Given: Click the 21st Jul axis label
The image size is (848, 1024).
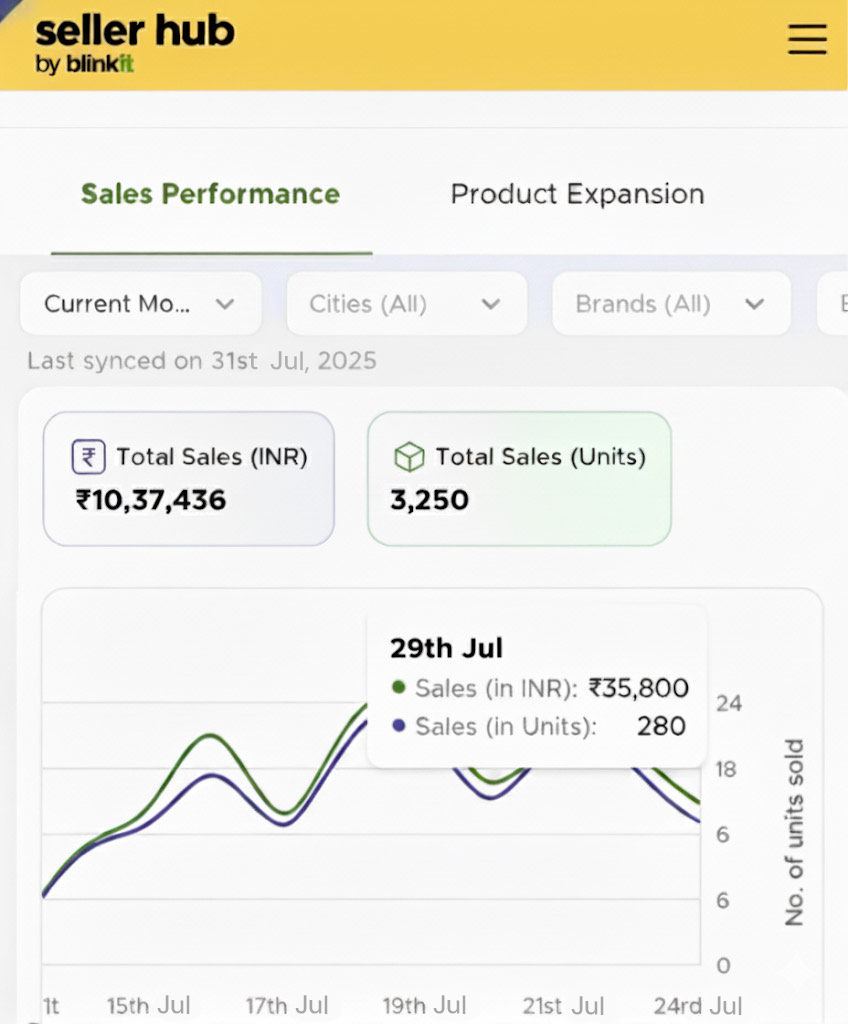Looking at the screenshot, I should pyautogui.click(x=563, y=1005).
